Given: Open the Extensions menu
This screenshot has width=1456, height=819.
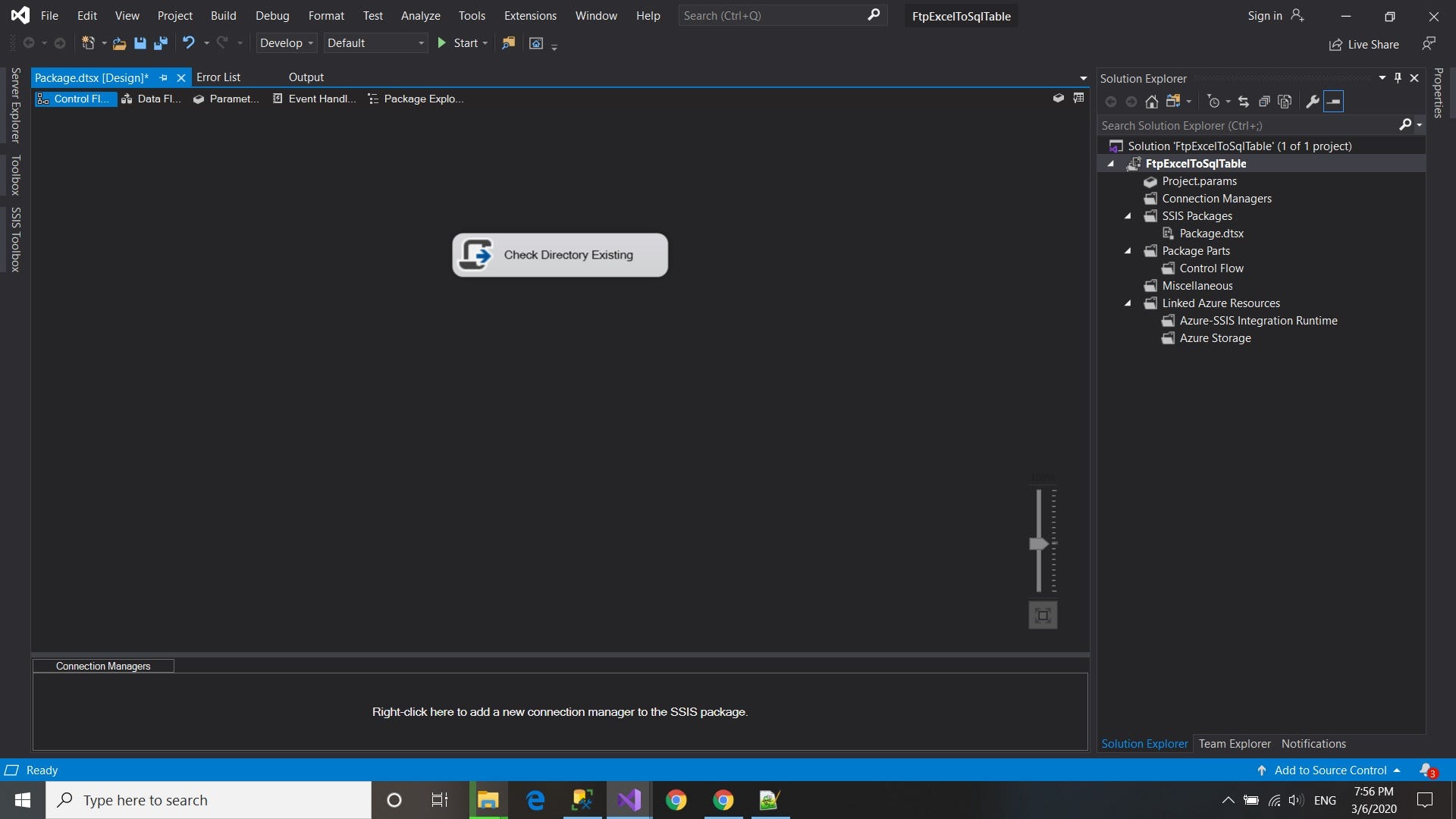Looking at the screenshot, I should tap(530, 15).
